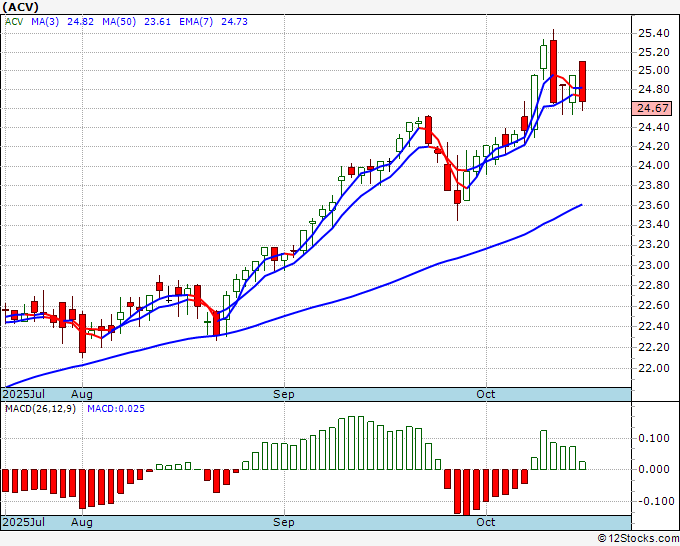Click the 23.20 price axis label
680x546 pixels.
click(654, 245)
